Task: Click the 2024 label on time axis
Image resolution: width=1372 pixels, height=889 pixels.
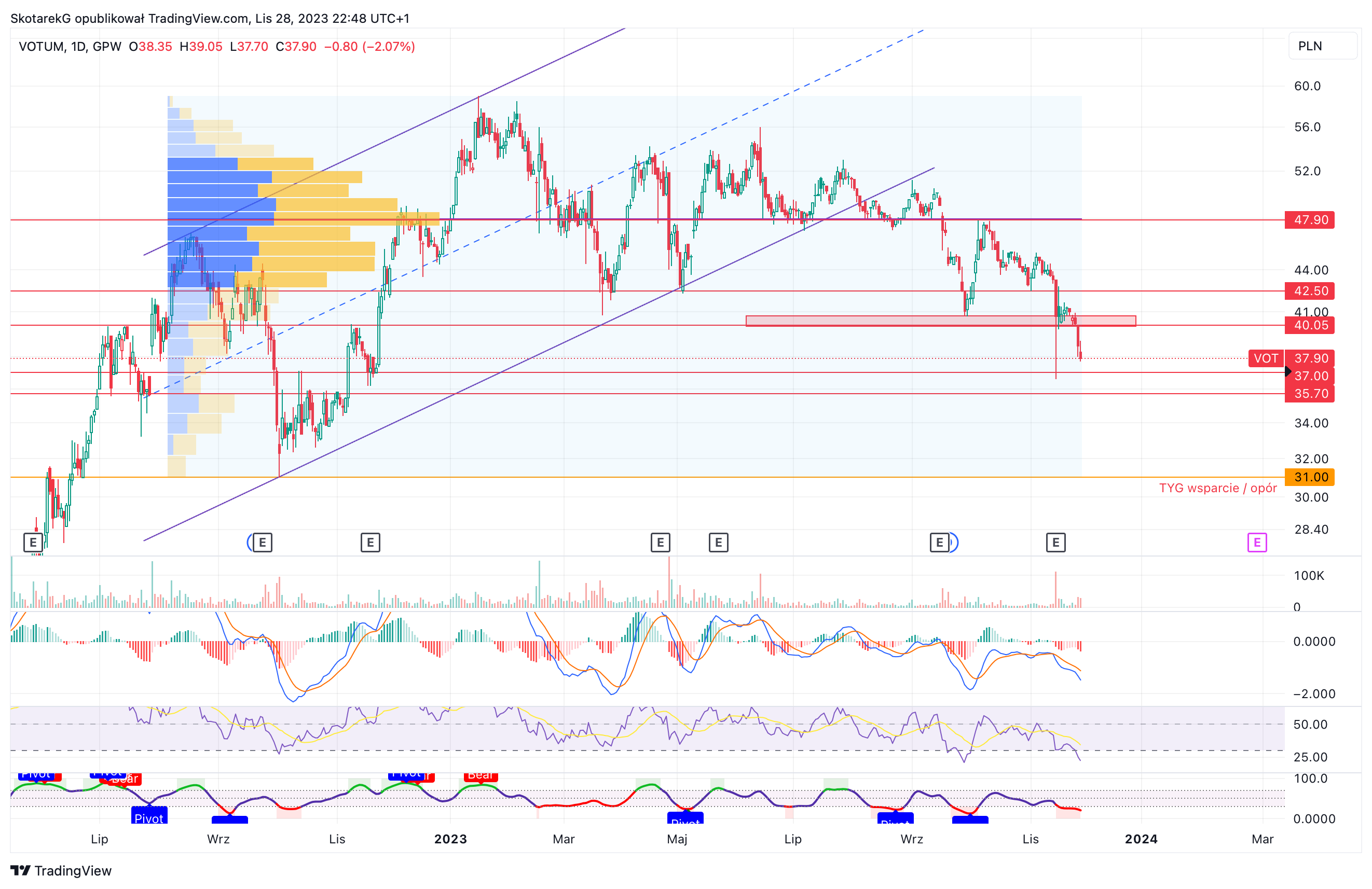Action: point(1141,839)
